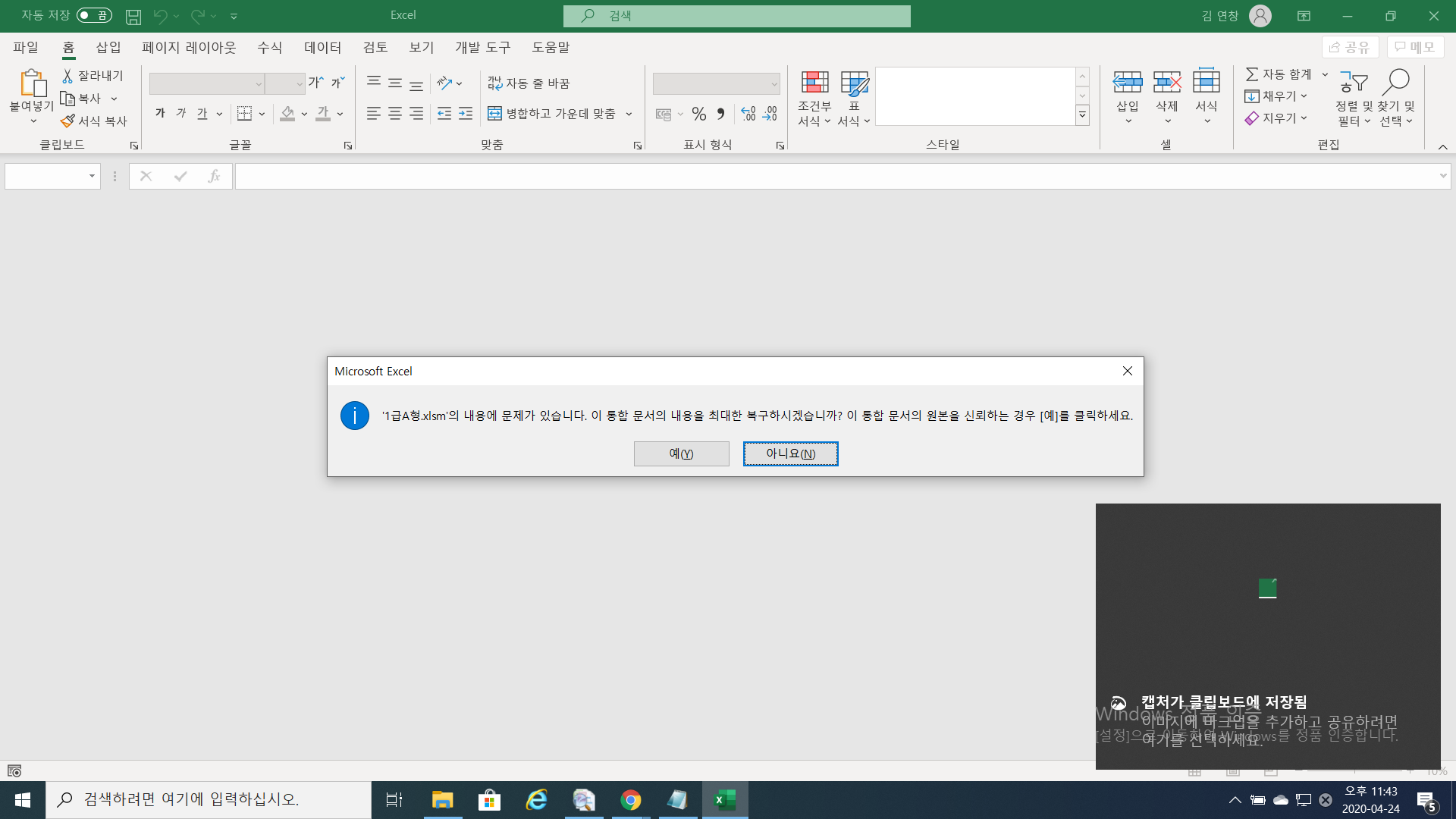Expand the number format combo box
The height and width of the screenshot is (819, 1456).
[x=773, y=84]
